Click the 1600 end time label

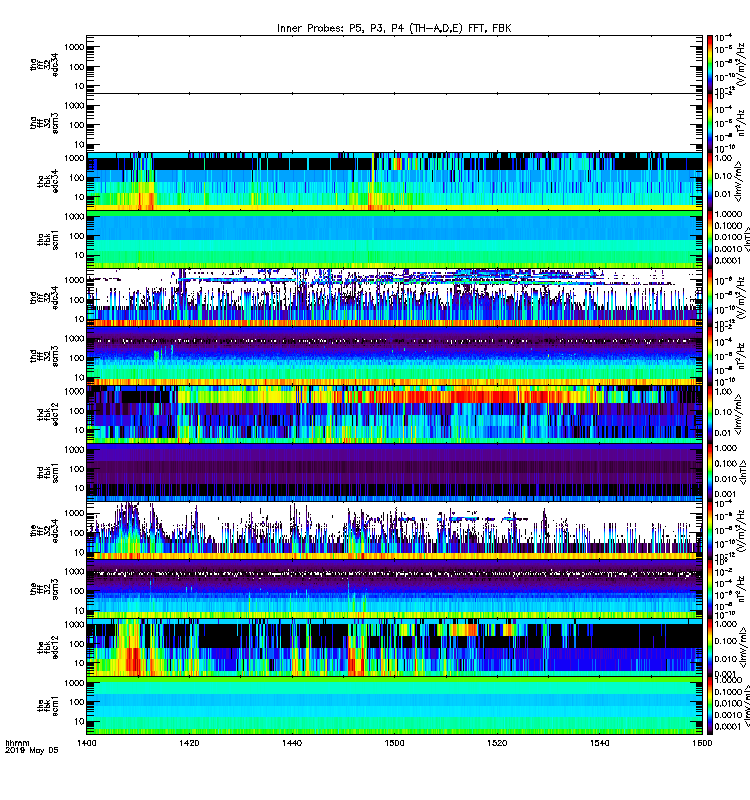coord(702,743)
